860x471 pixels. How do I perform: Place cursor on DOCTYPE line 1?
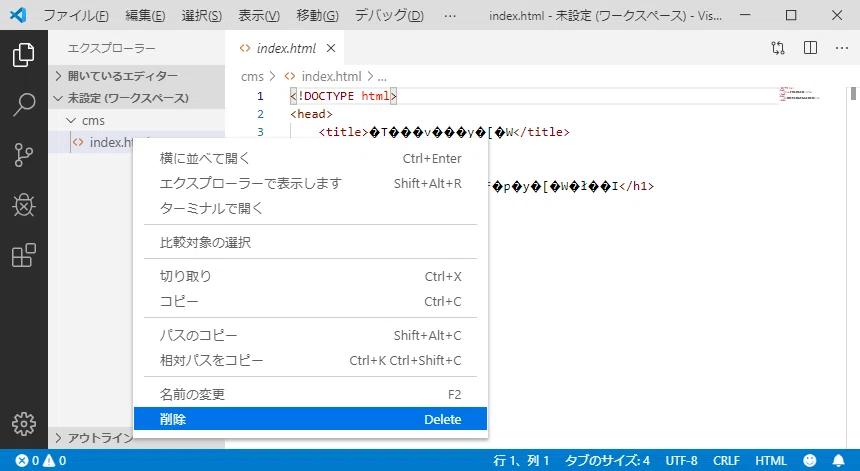point(343,96)
